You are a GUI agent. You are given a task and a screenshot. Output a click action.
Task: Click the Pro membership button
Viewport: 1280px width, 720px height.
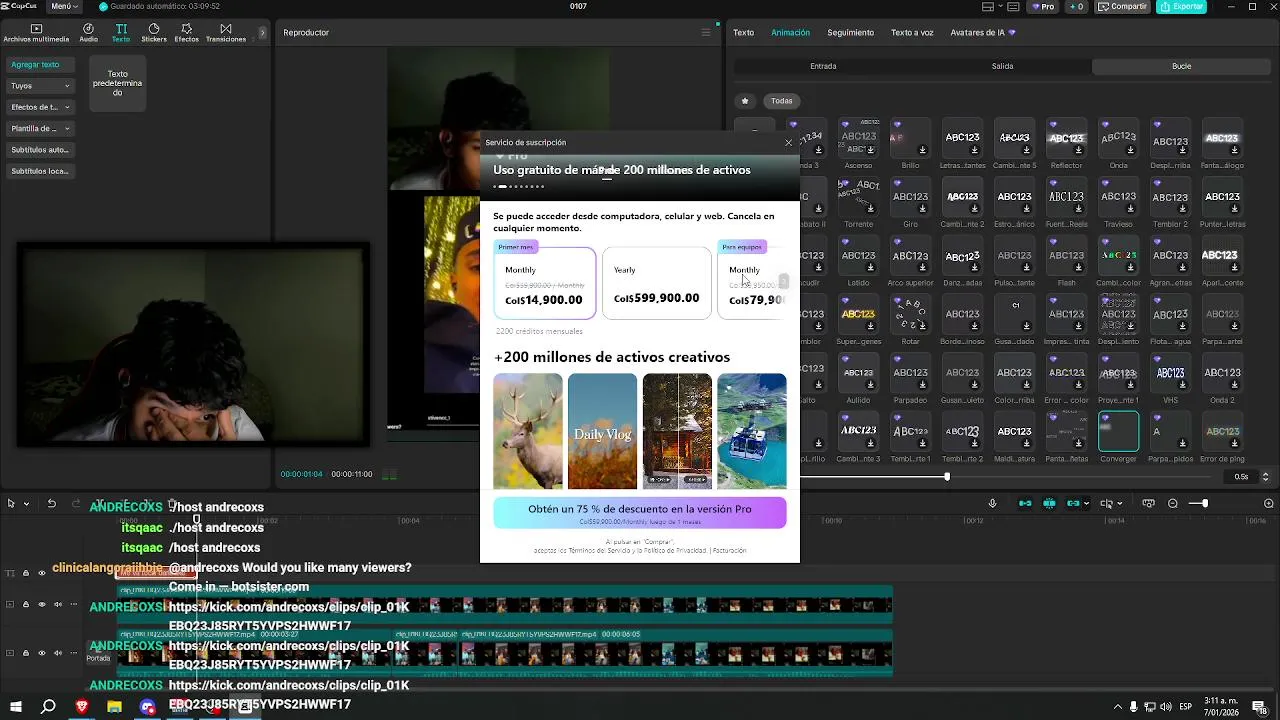tap(1044, 6)
